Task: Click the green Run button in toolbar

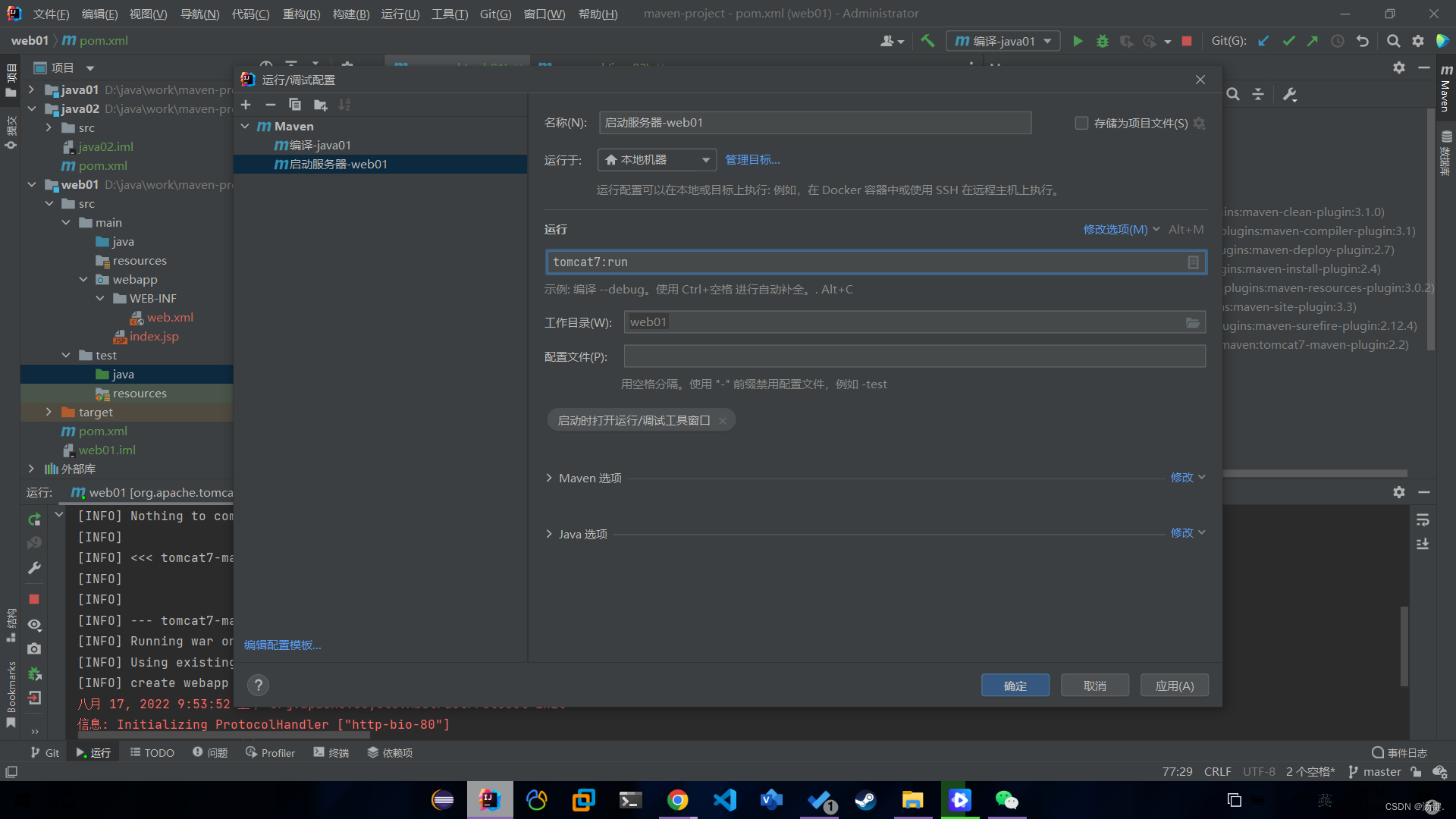Action: tap(1078, 41)
